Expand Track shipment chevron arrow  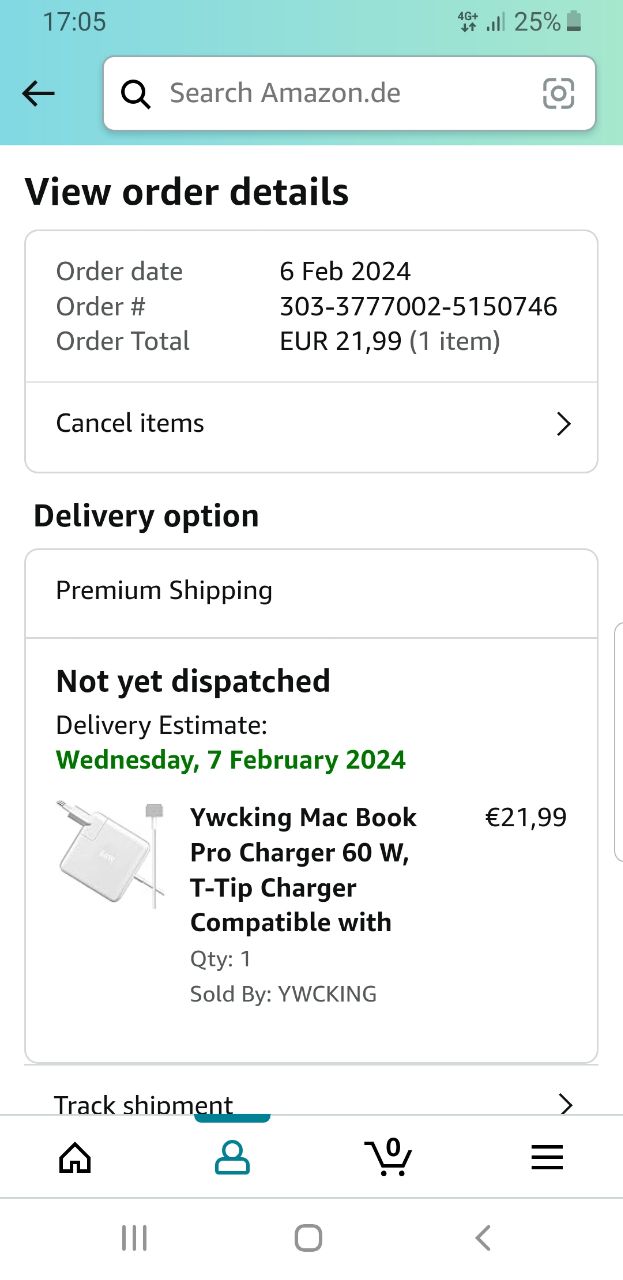565,1103
